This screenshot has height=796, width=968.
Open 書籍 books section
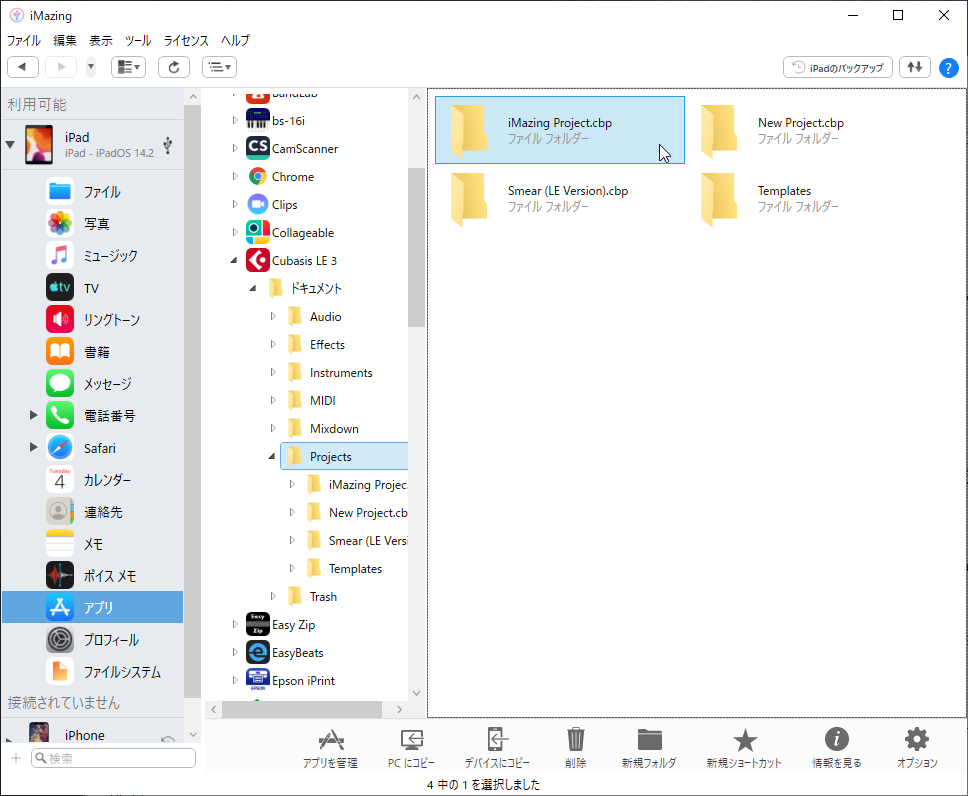click(x=93, y=351)
